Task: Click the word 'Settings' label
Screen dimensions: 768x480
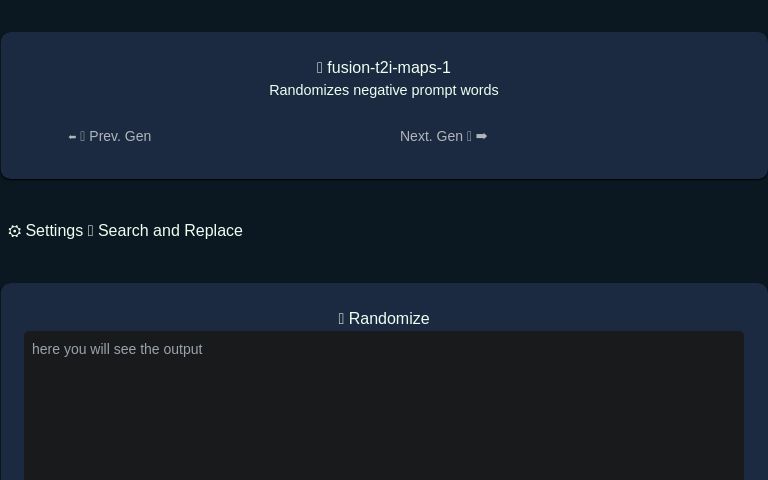Action: [x=54, y=231]
